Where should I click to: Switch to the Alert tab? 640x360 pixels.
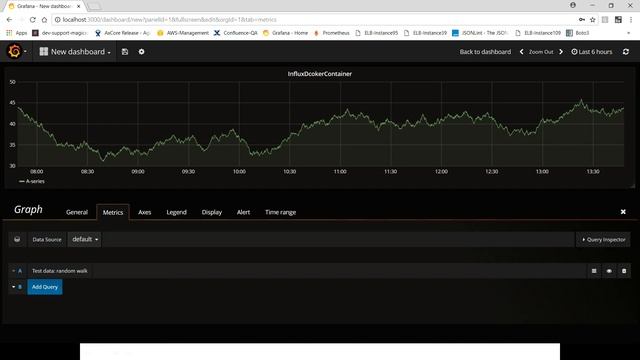[243, 212]
